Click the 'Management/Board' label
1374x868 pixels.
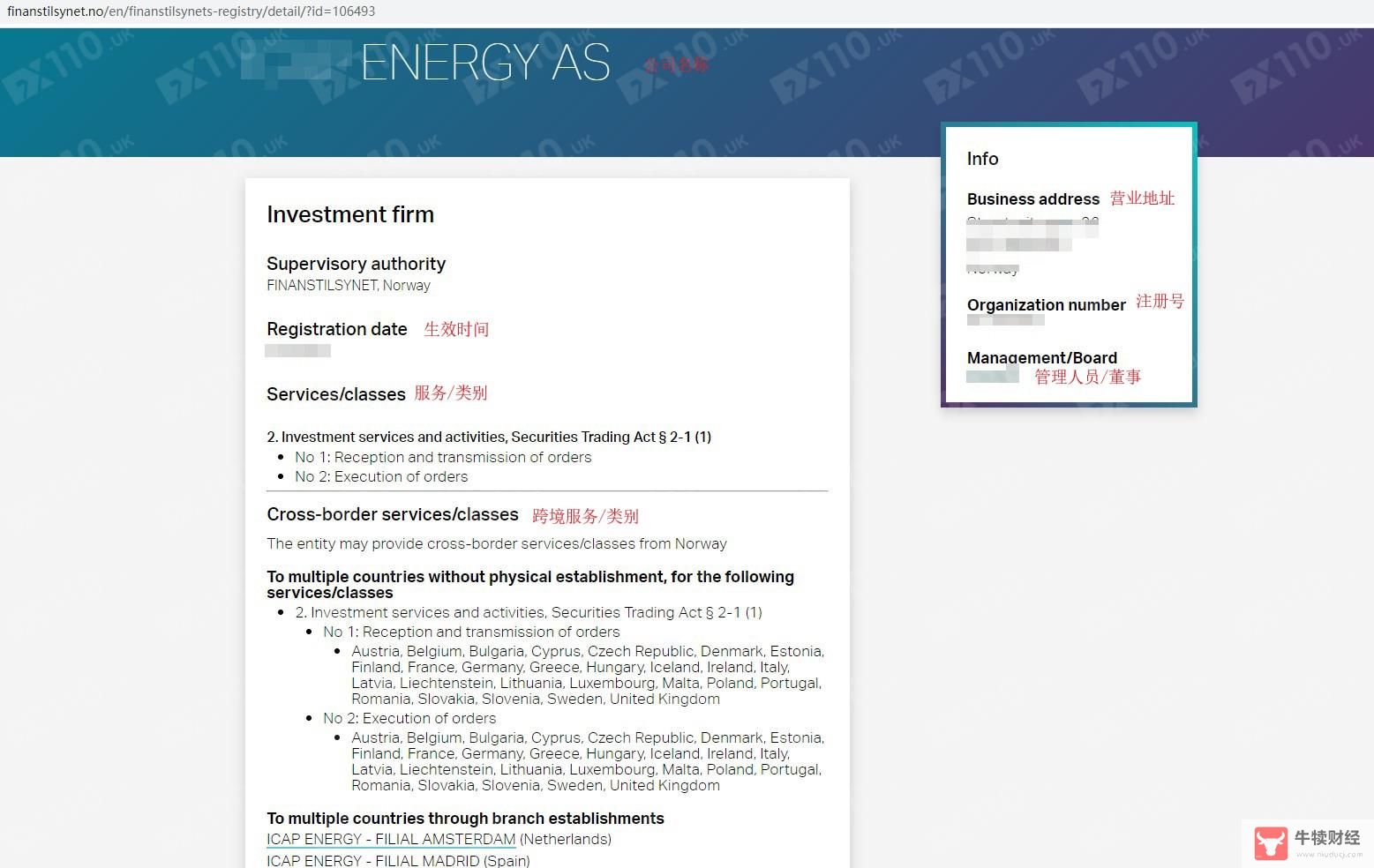pos(1042,357)
